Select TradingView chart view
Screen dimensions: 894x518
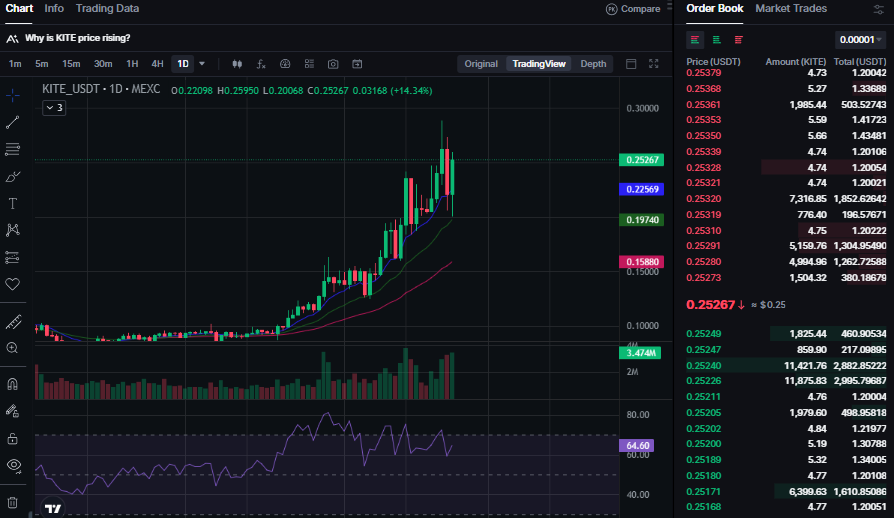539,64
